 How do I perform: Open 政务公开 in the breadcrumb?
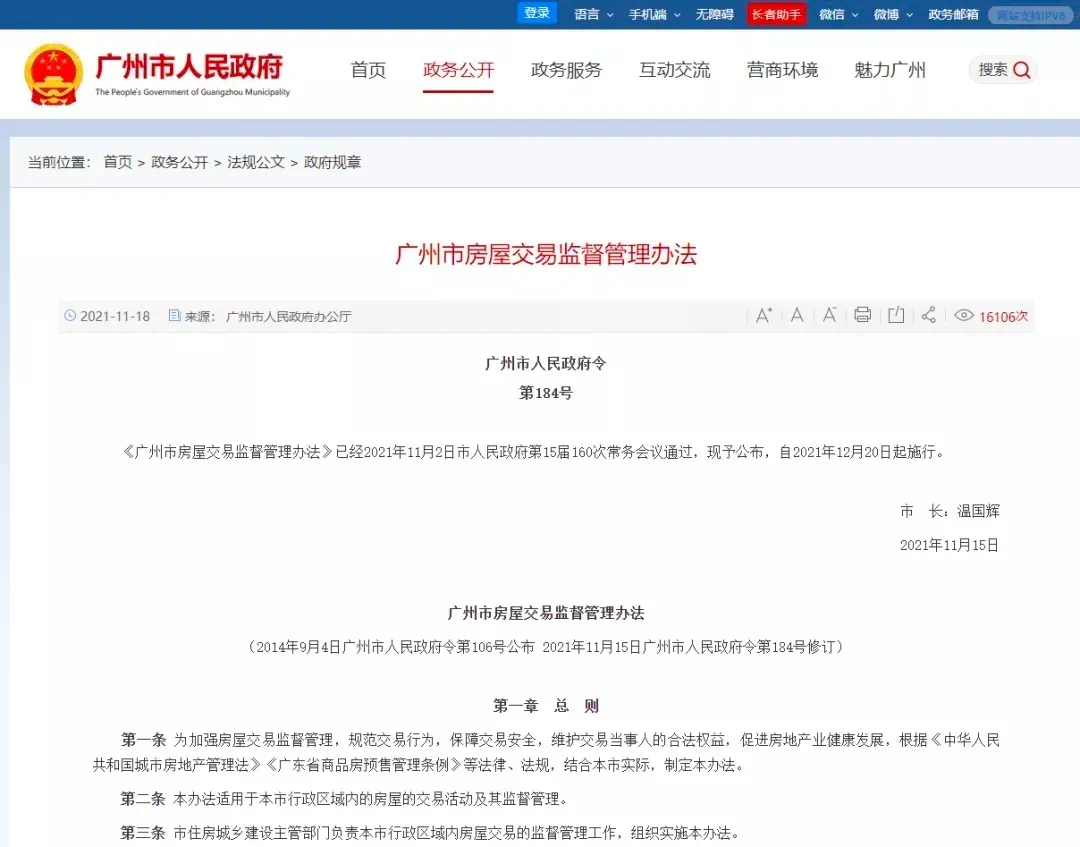180,163
